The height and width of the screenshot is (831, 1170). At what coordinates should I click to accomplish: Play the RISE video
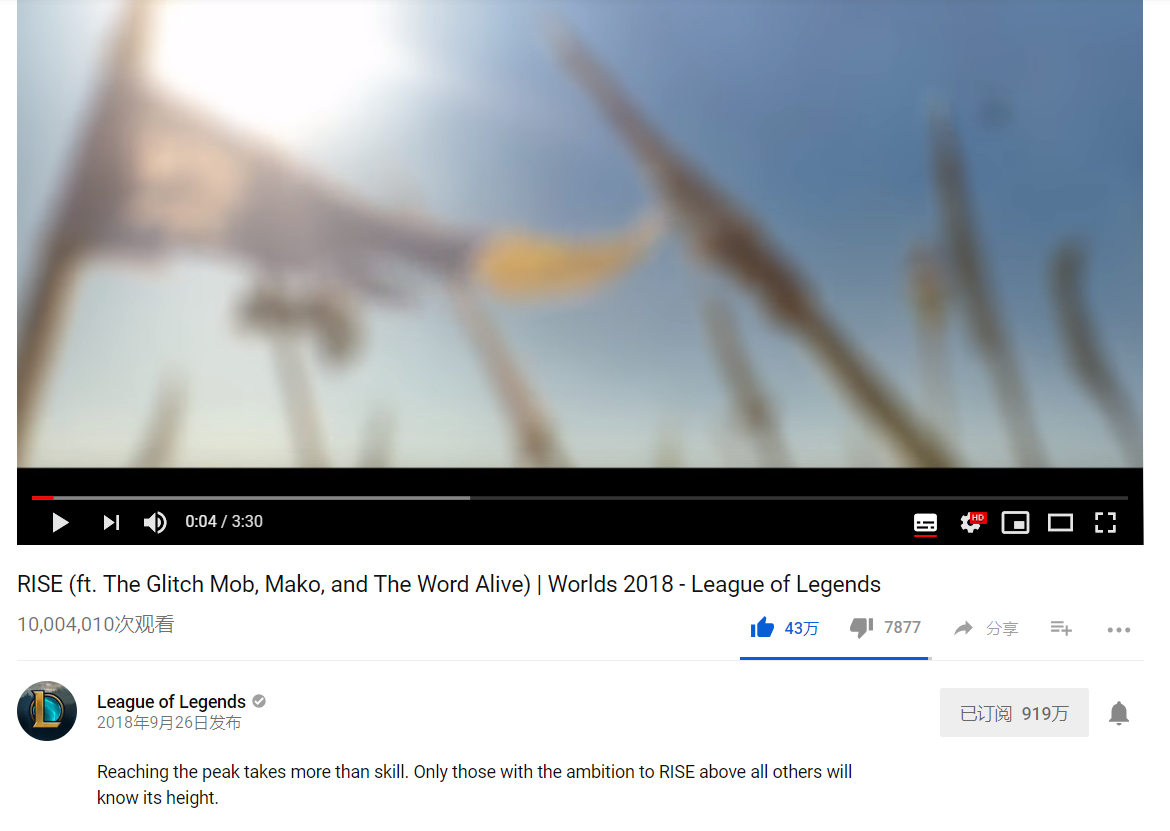tap(60, 522)
